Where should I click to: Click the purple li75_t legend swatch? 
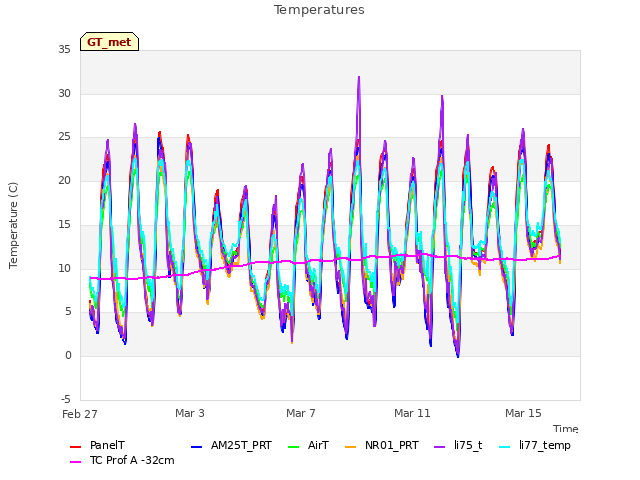(x=440, y=447)
